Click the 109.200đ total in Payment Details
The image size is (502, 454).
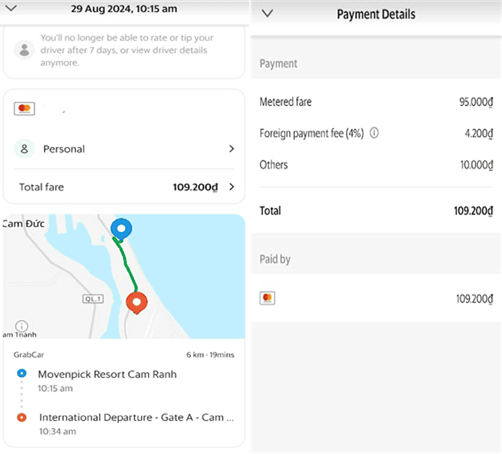[x=473, y=211]
